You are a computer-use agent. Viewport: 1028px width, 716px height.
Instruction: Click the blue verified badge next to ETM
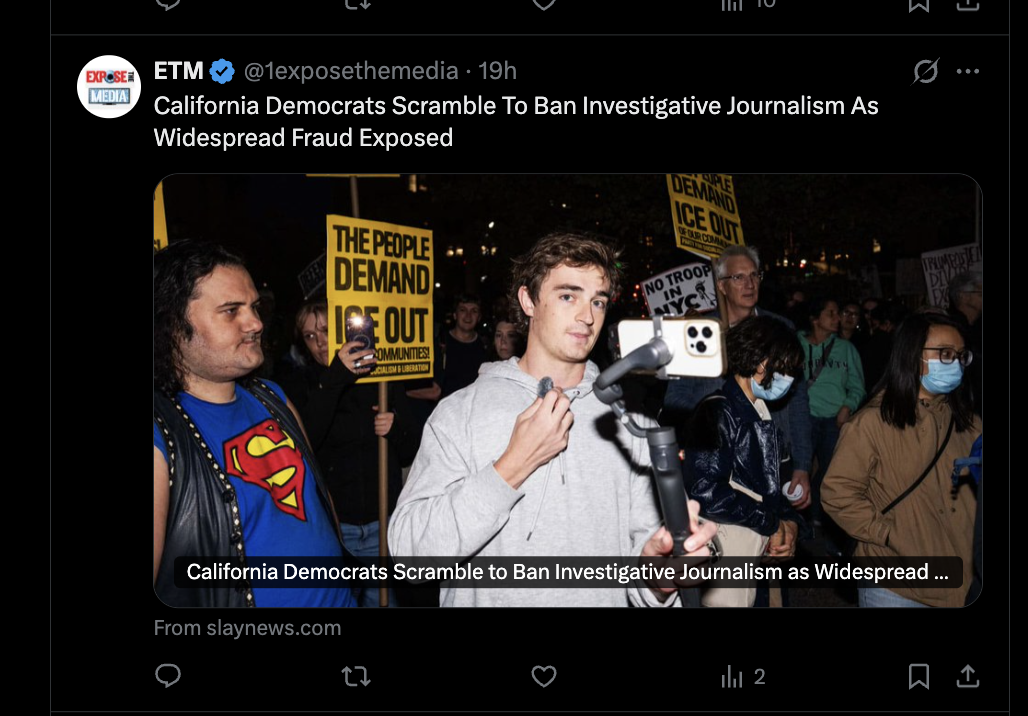222,71
